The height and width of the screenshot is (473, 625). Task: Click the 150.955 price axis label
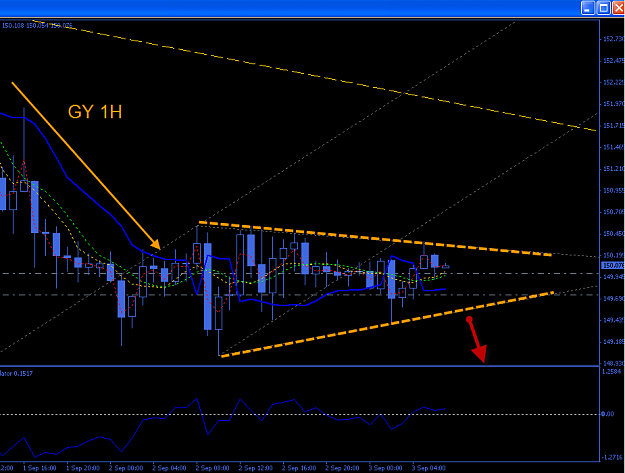click(x=613, y=190)
